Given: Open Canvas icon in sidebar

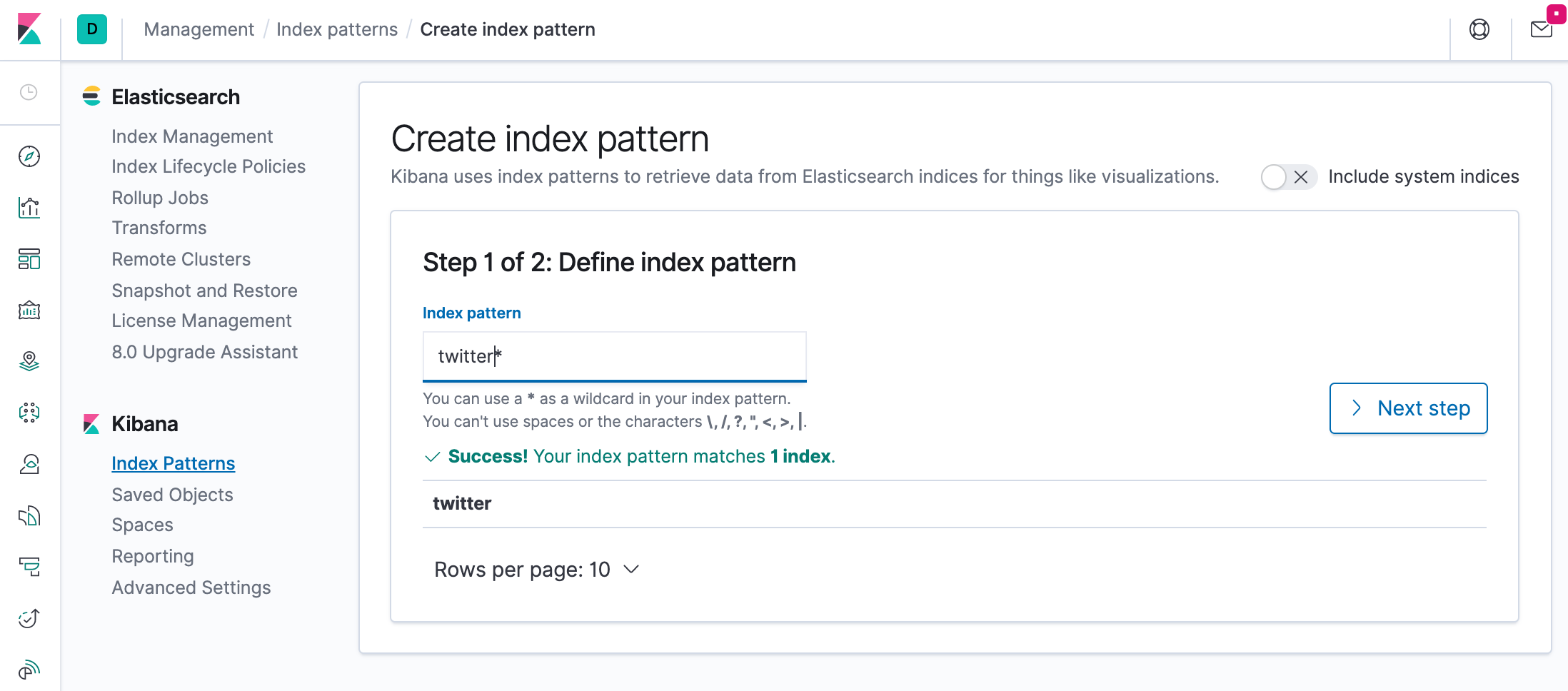Looking at the screenshot, I should (x=29, y=311).
